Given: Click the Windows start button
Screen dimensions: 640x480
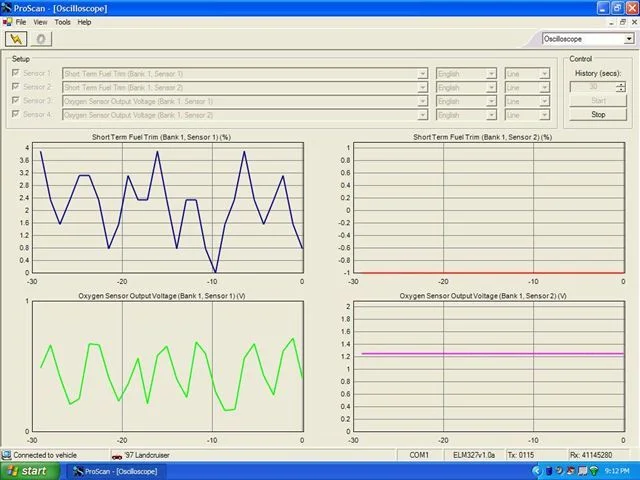Looking at the screenshot, I should pyautogui.click(x=29, y=471).
